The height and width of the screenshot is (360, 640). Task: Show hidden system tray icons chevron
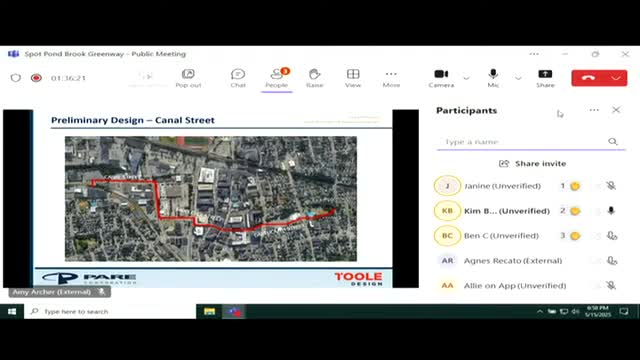tap(540, 311)
